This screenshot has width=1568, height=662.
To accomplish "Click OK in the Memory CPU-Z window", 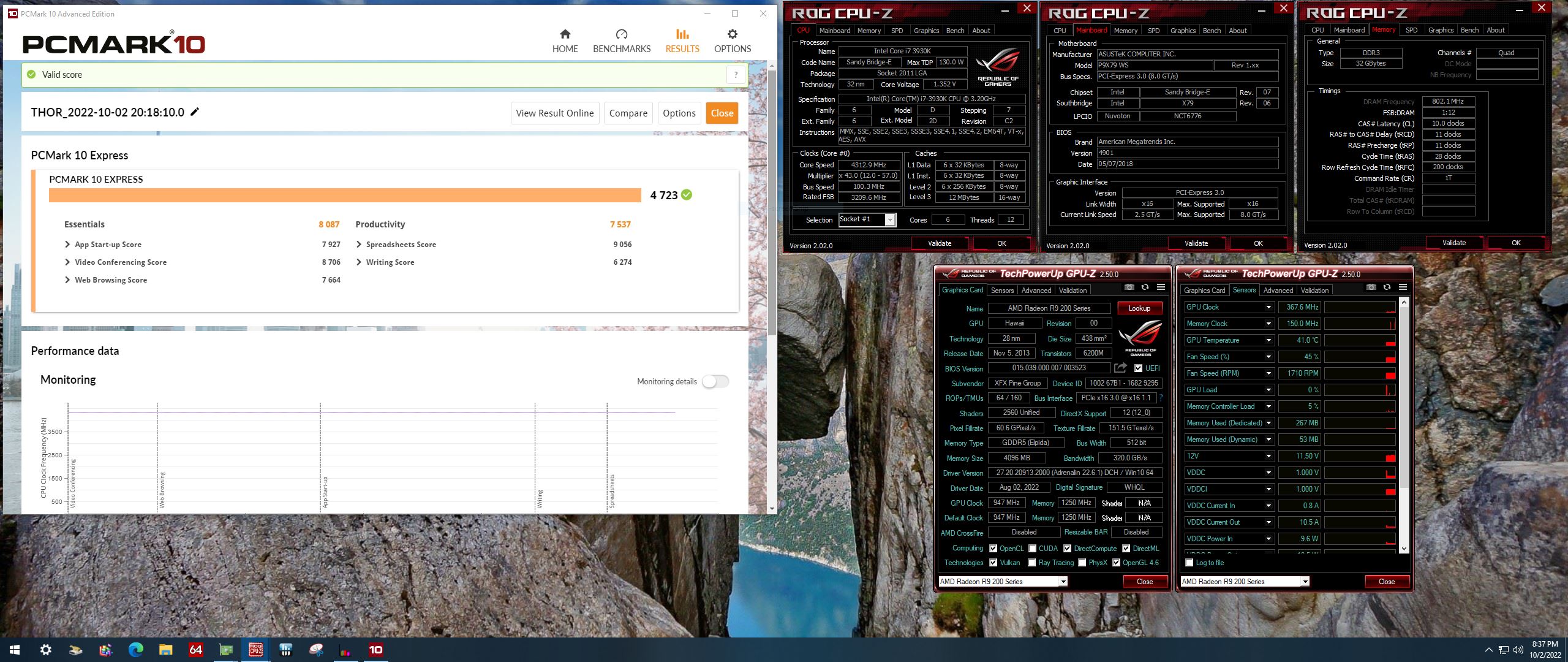I will pos(1515,243).
